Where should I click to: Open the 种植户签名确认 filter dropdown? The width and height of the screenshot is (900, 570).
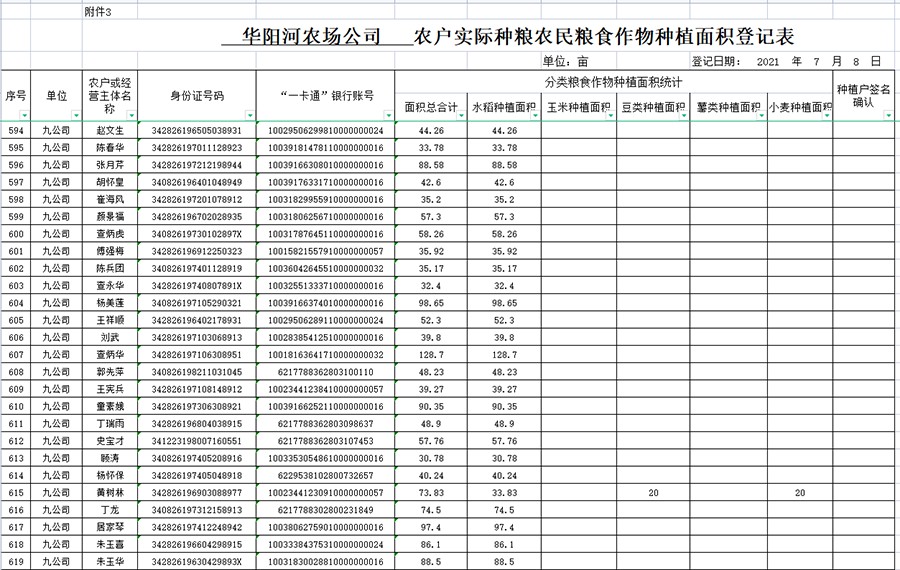coord(888,116)
